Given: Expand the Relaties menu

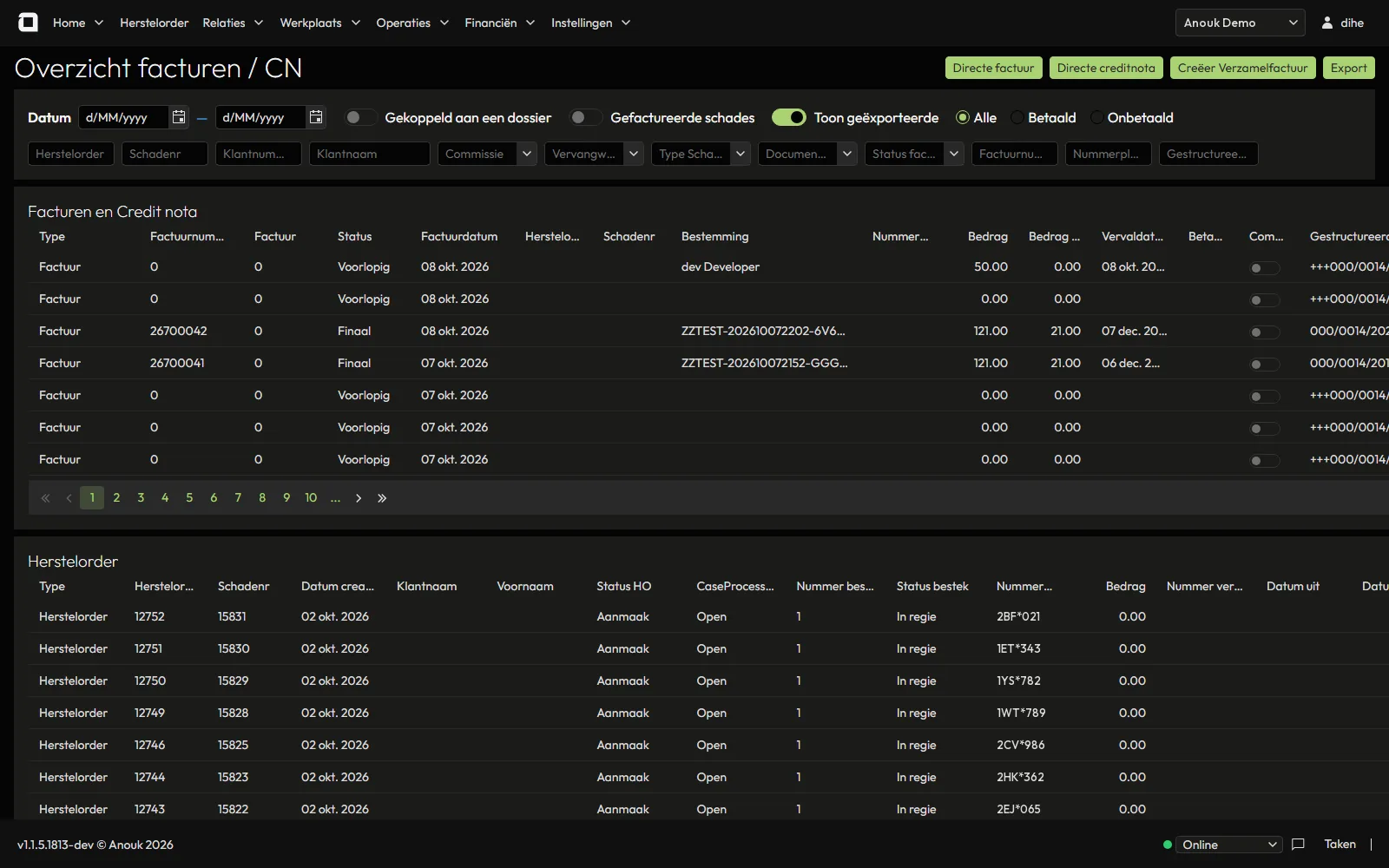Looking at the screenshot, I should coord(233,23).
